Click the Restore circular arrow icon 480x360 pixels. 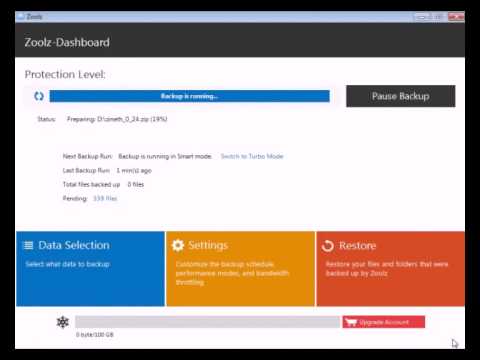[x=328, y=246]
